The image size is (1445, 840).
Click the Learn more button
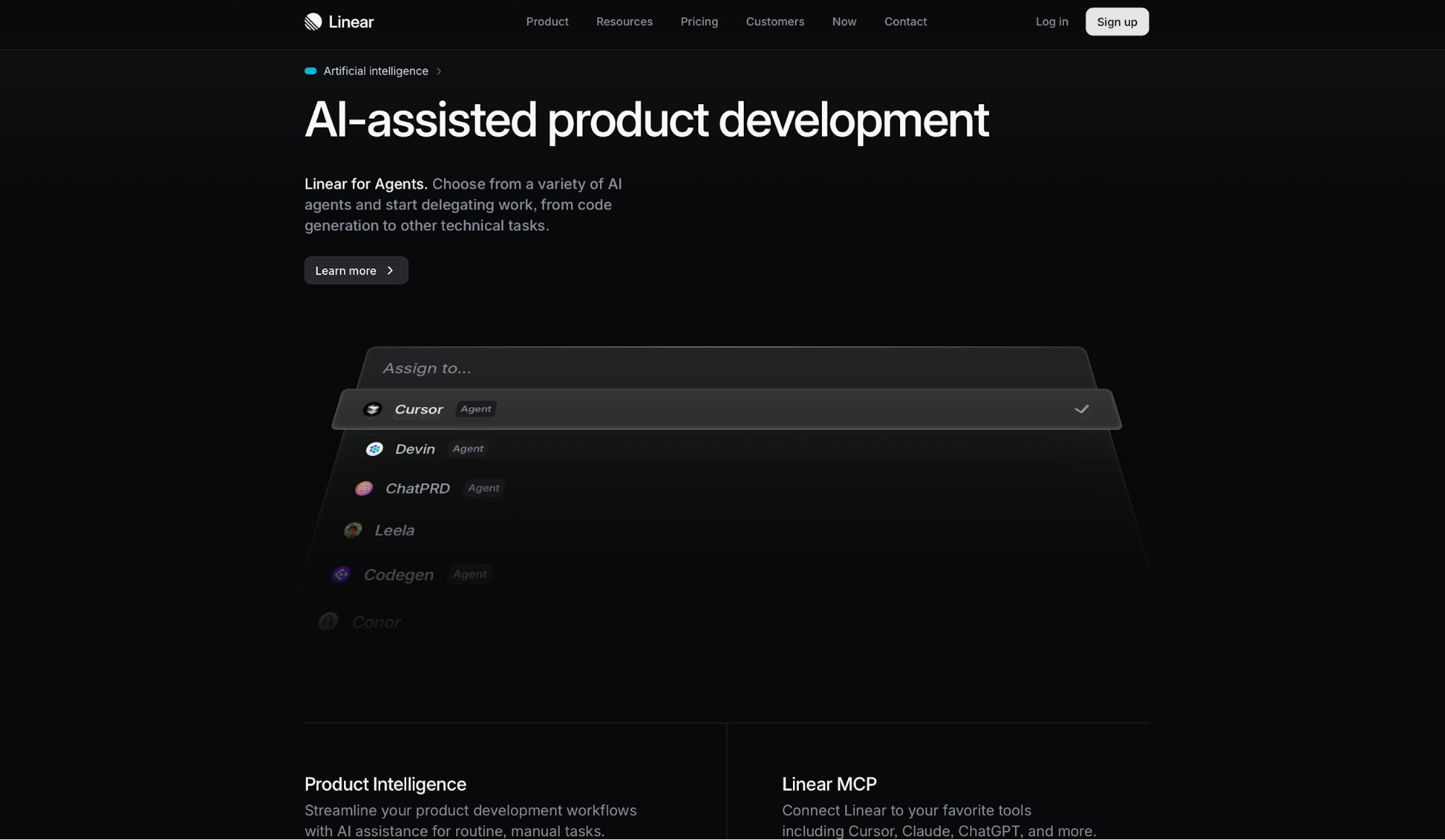pyautogui.click(x=356, y=270)
